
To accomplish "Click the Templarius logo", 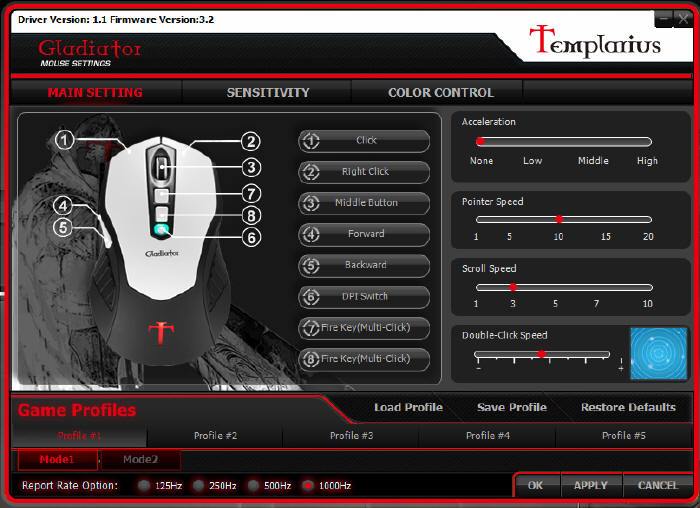I will tap(595, 42).
